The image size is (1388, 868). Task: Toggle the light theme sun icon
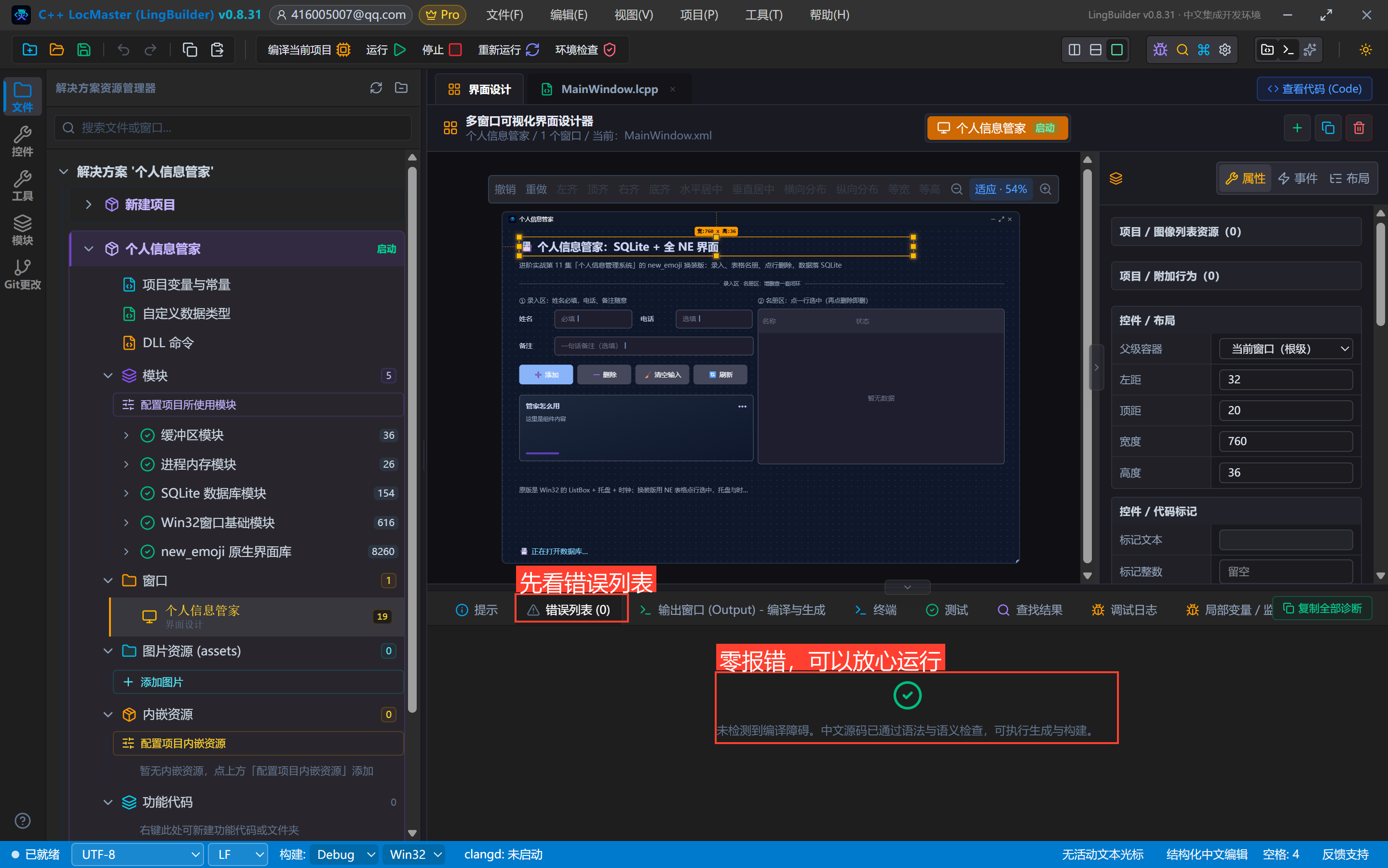[x=1366, y=50]
